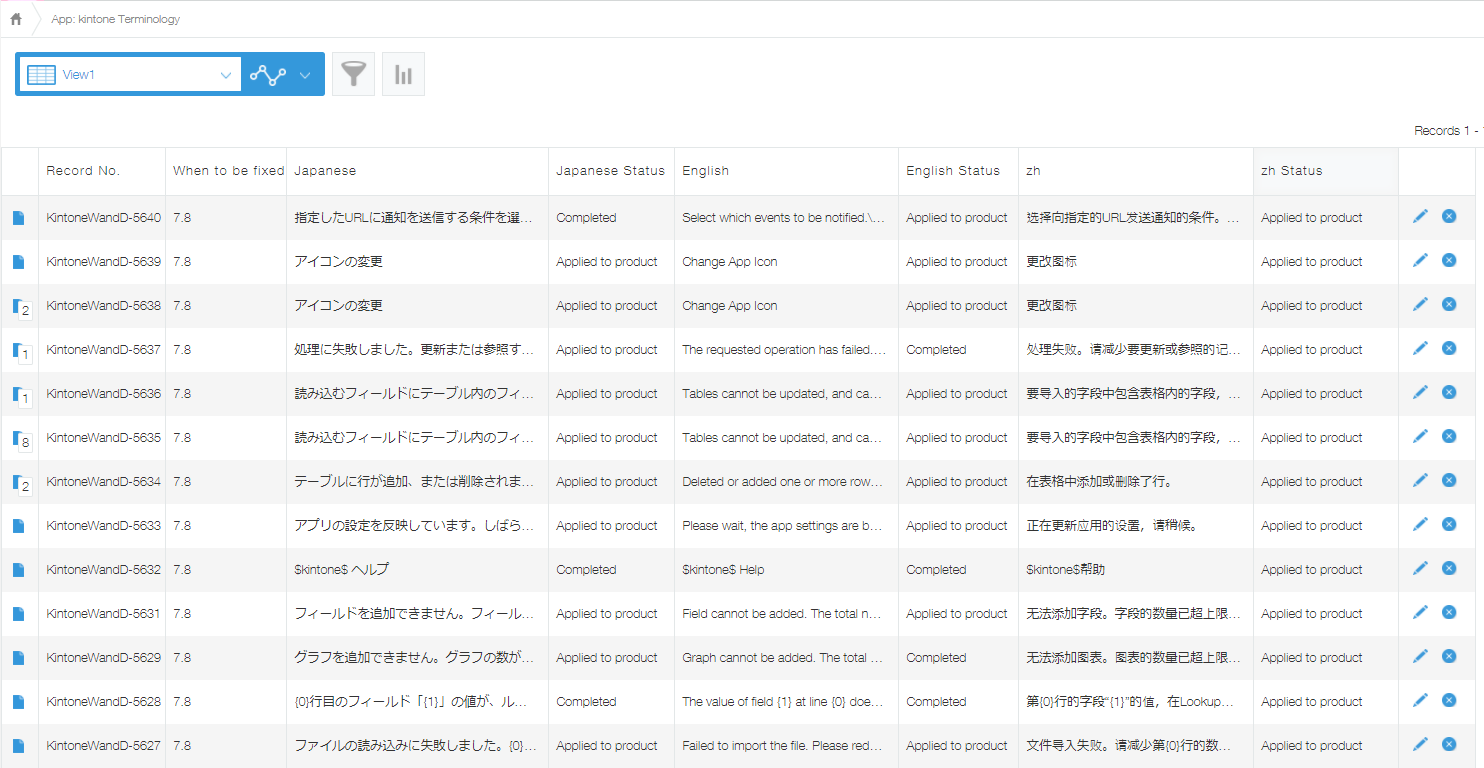Image resolution: width=1484 pixels, height=768 pixels.
Task: Sort by the Japanese Status column header
Action: [x=610, y=171]
